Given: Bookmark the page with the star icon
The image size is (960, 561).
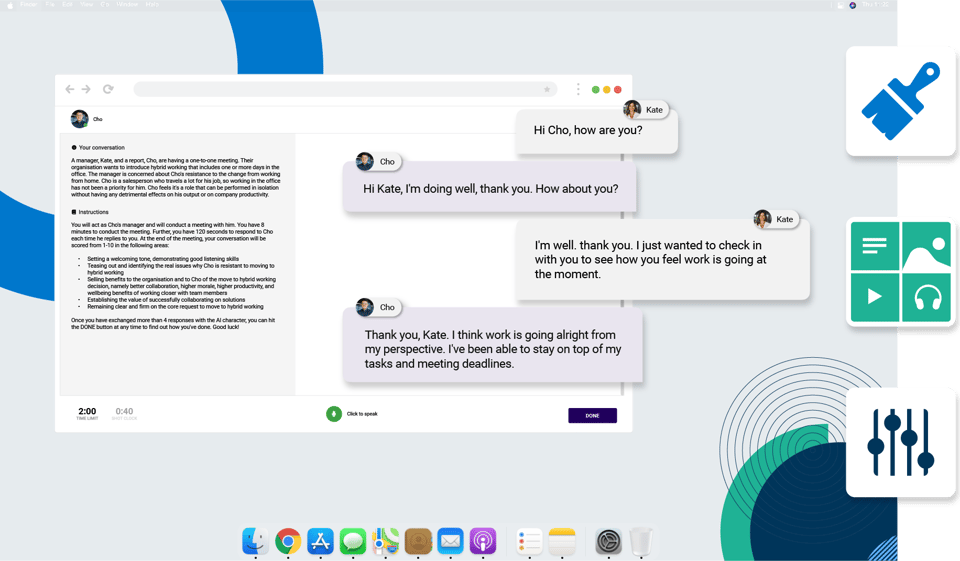Looking at the screenshot, I should (547, 90).
